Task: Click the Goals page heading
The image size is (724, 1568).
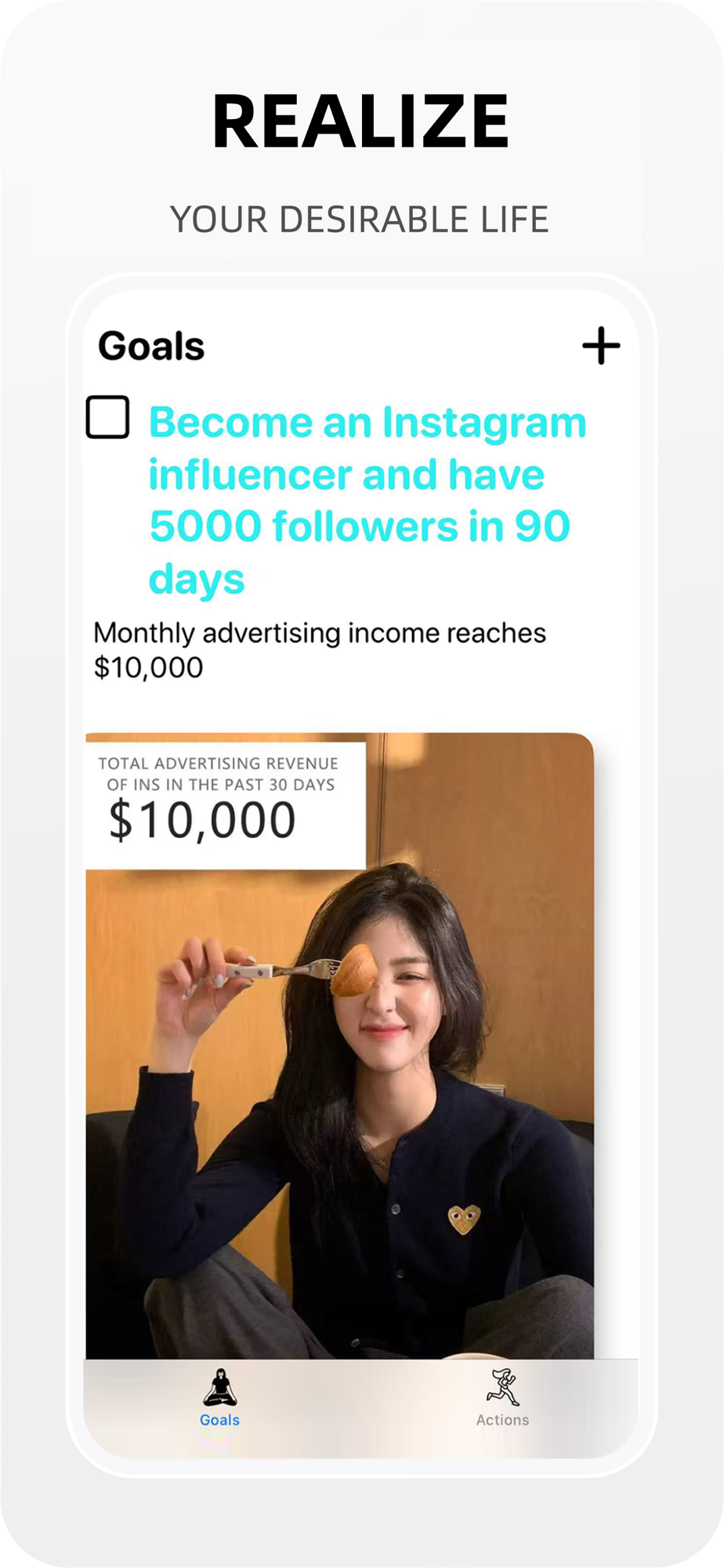Action: 151,346
